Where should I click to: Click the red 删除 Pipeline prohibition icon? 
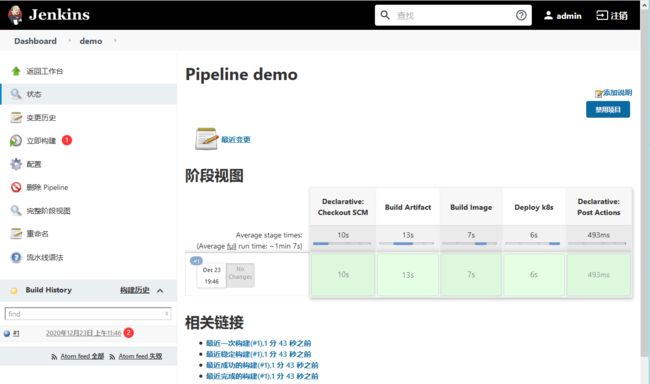(16, 187)
